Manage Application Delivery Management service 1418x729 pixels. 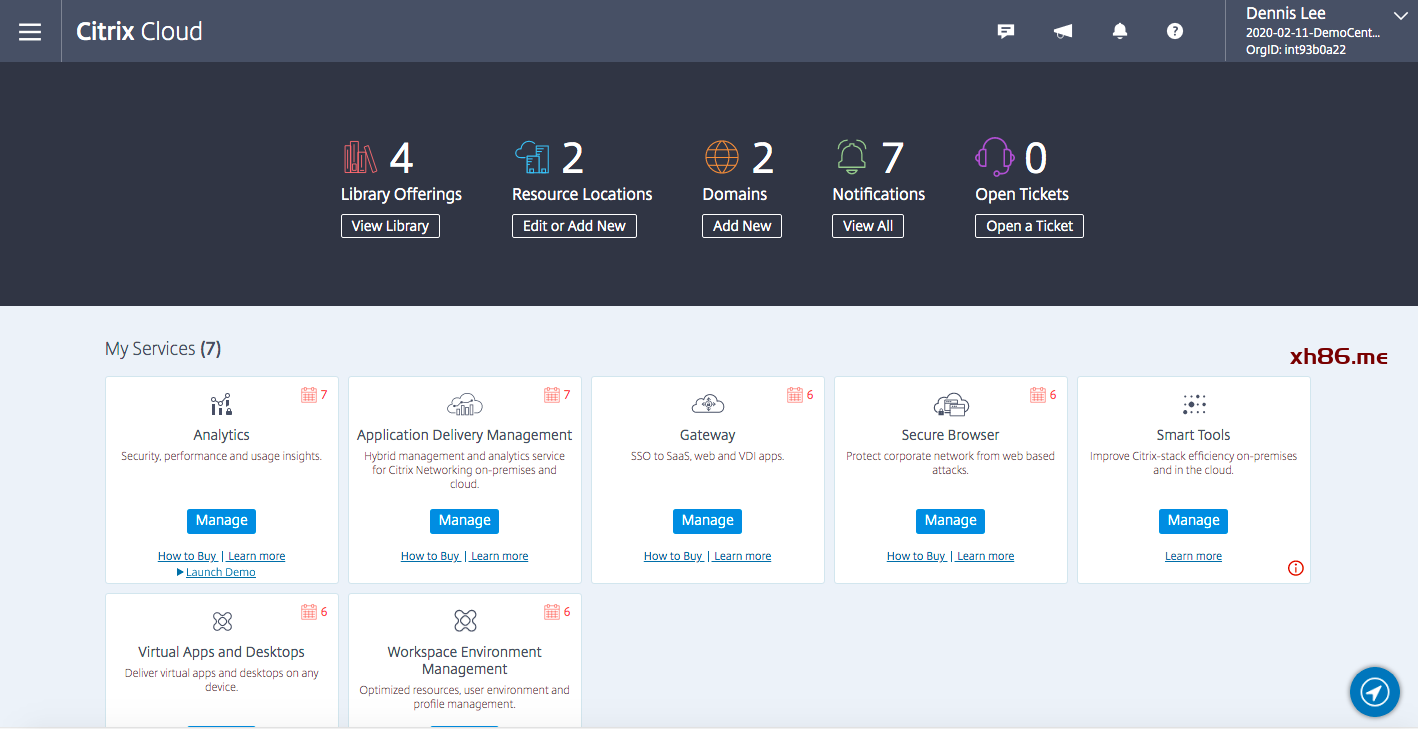pyautogui.click(x=465, y=521)
